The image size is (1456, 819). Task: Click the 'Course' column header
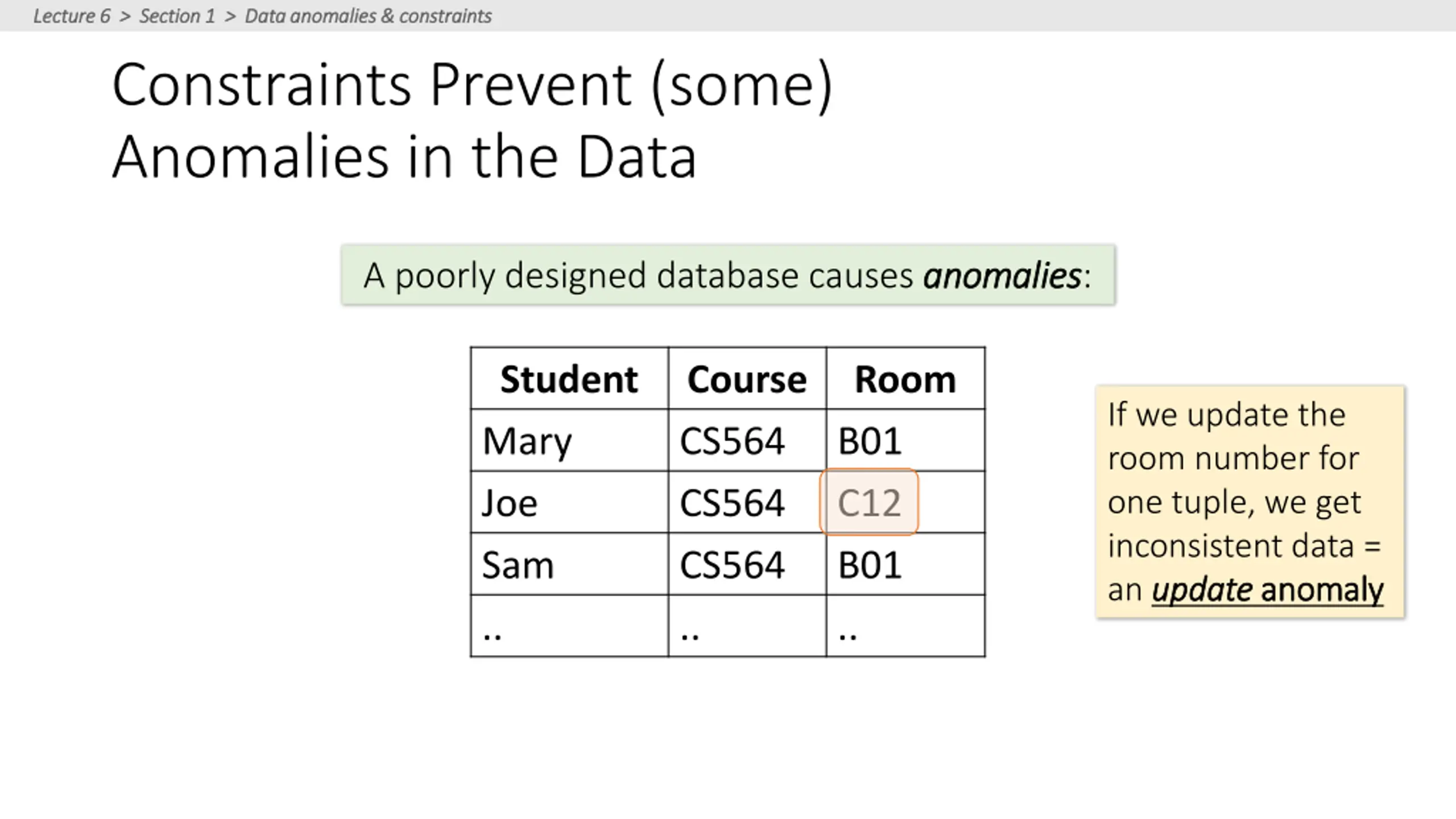(747, 379)
